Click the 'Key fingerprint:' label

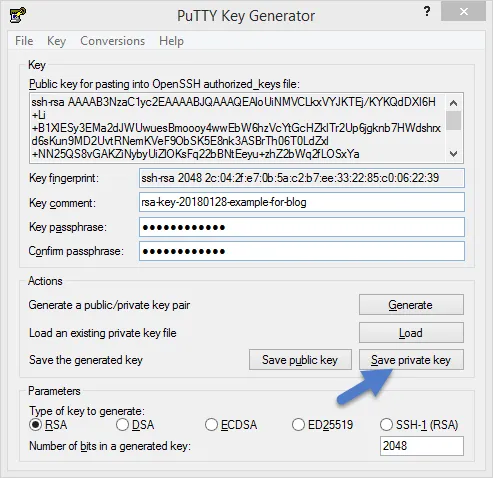coord(64,178)
